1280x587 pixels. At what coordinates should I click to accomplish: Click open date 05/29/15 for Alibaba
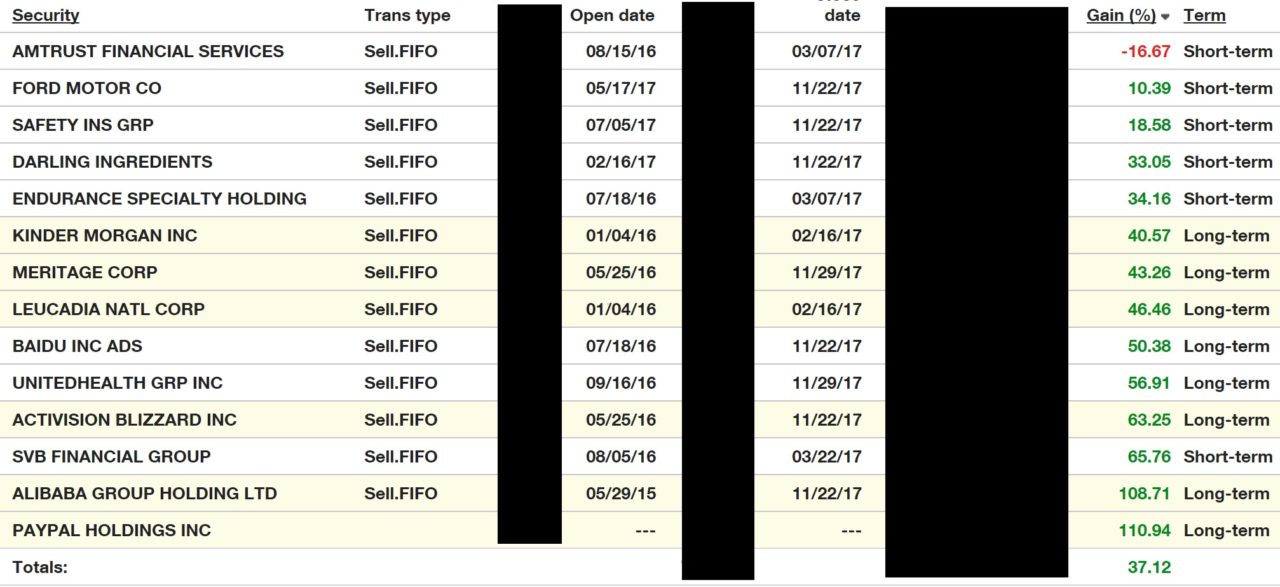[621, 494]
